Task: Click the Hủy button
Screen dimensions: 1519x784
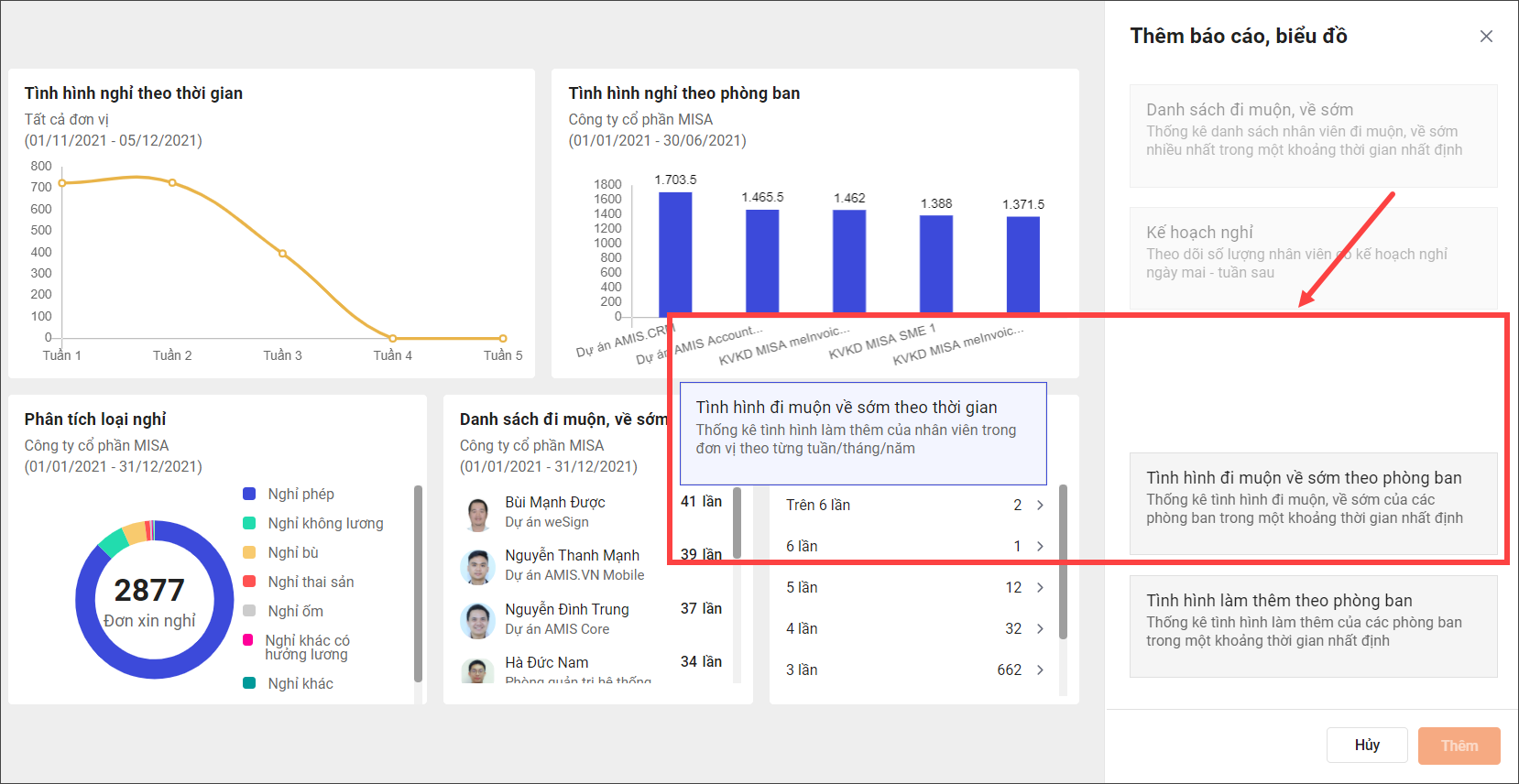Action: coord(1367,745)
